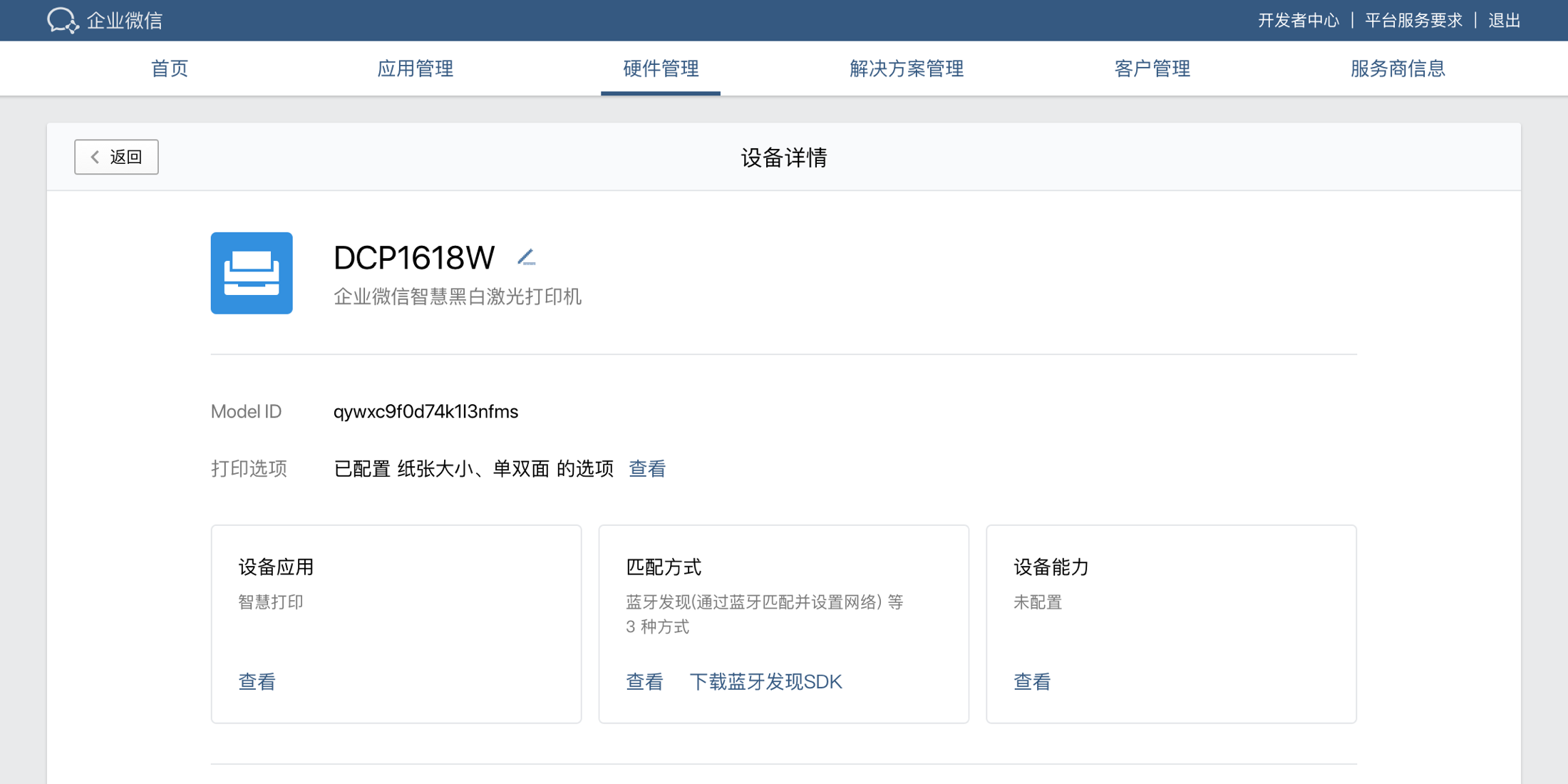1568x784 pixels.
Task: Click the 未配置 status text
Action: pos(1038,602)
